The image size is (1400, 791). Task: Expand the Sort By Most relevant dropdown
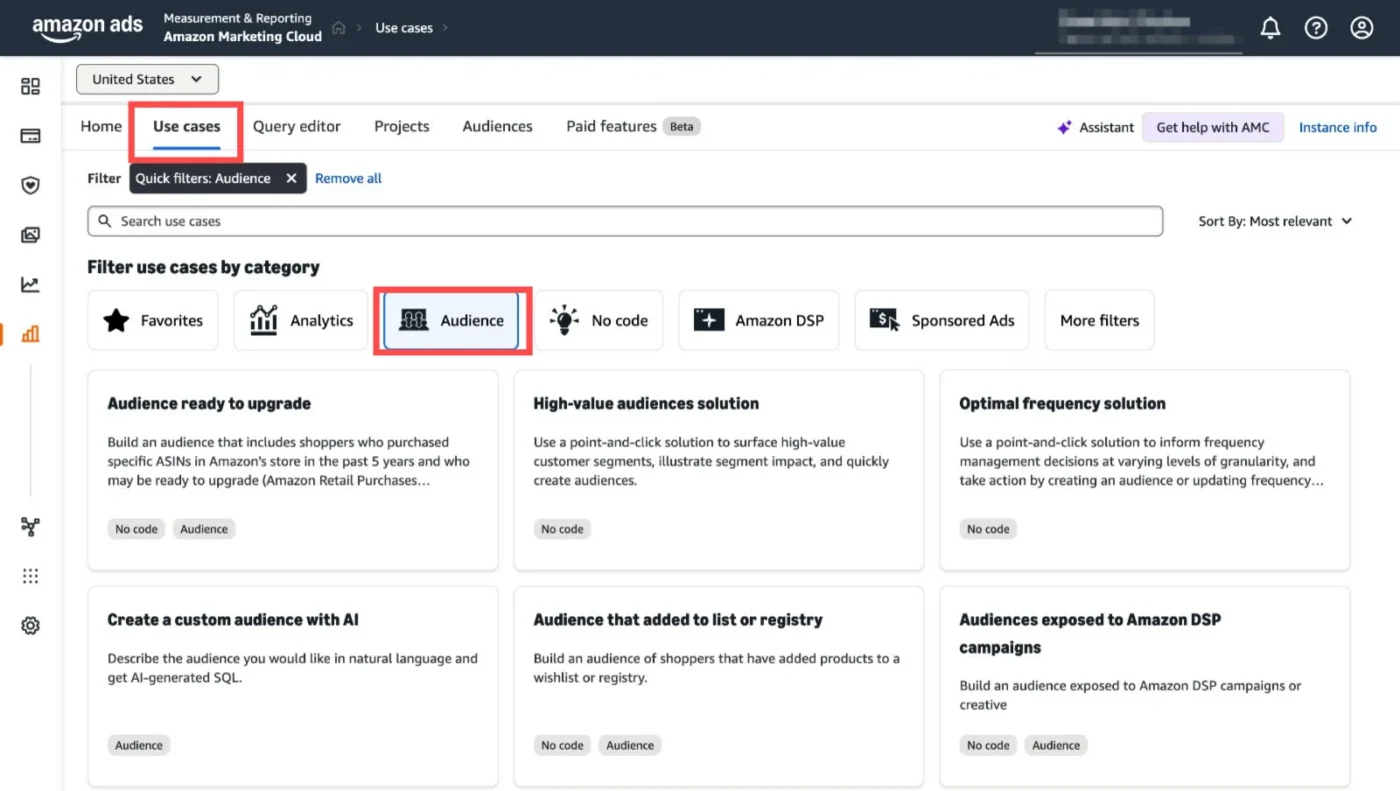click(1275, 221)
